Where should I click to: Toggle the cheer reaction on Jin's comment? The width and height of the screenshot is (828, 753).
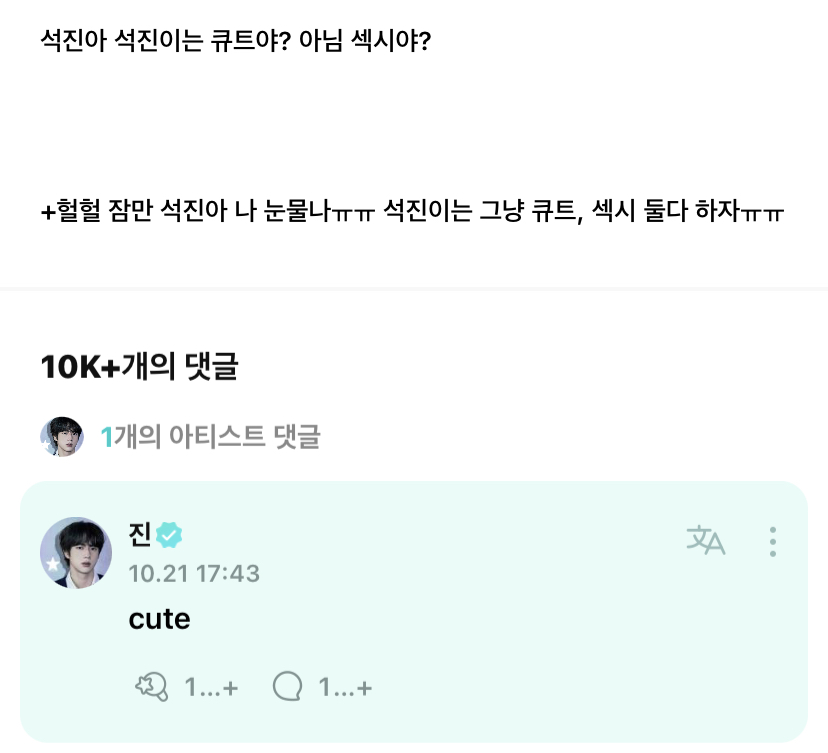tap(151, 686)
